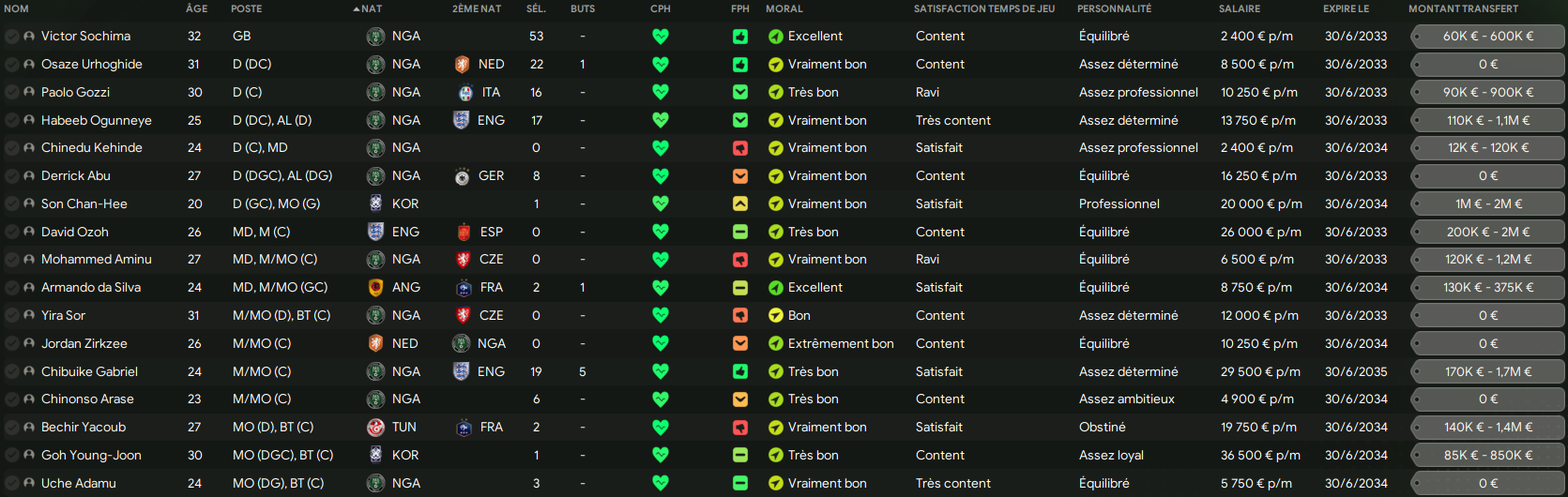This screenshot has height=497, width=1568.
Task: Open Chibuike Gabriel's player page
Action: coord(89,372)
